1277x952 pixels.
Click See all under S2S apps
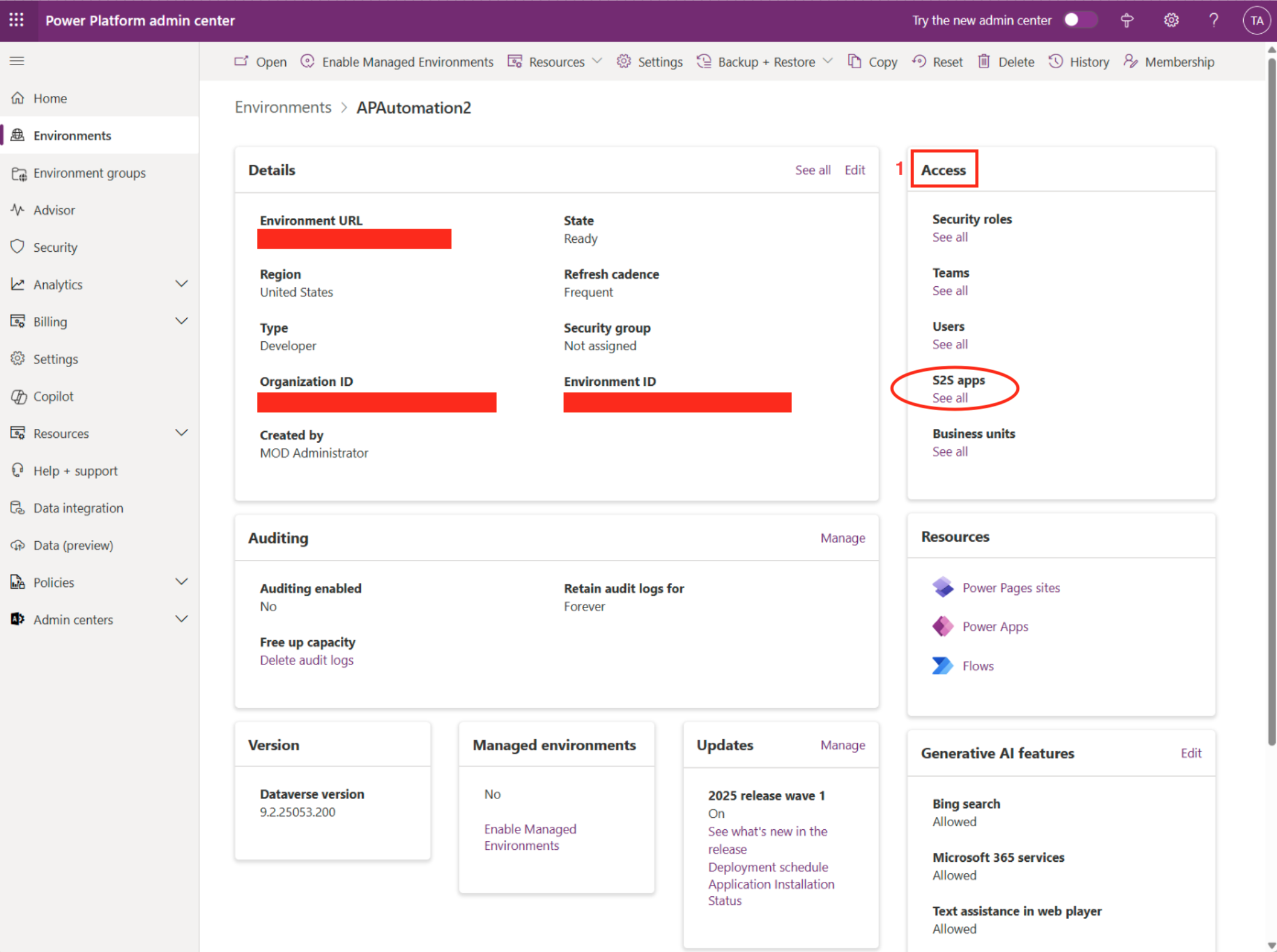point(949,398)
